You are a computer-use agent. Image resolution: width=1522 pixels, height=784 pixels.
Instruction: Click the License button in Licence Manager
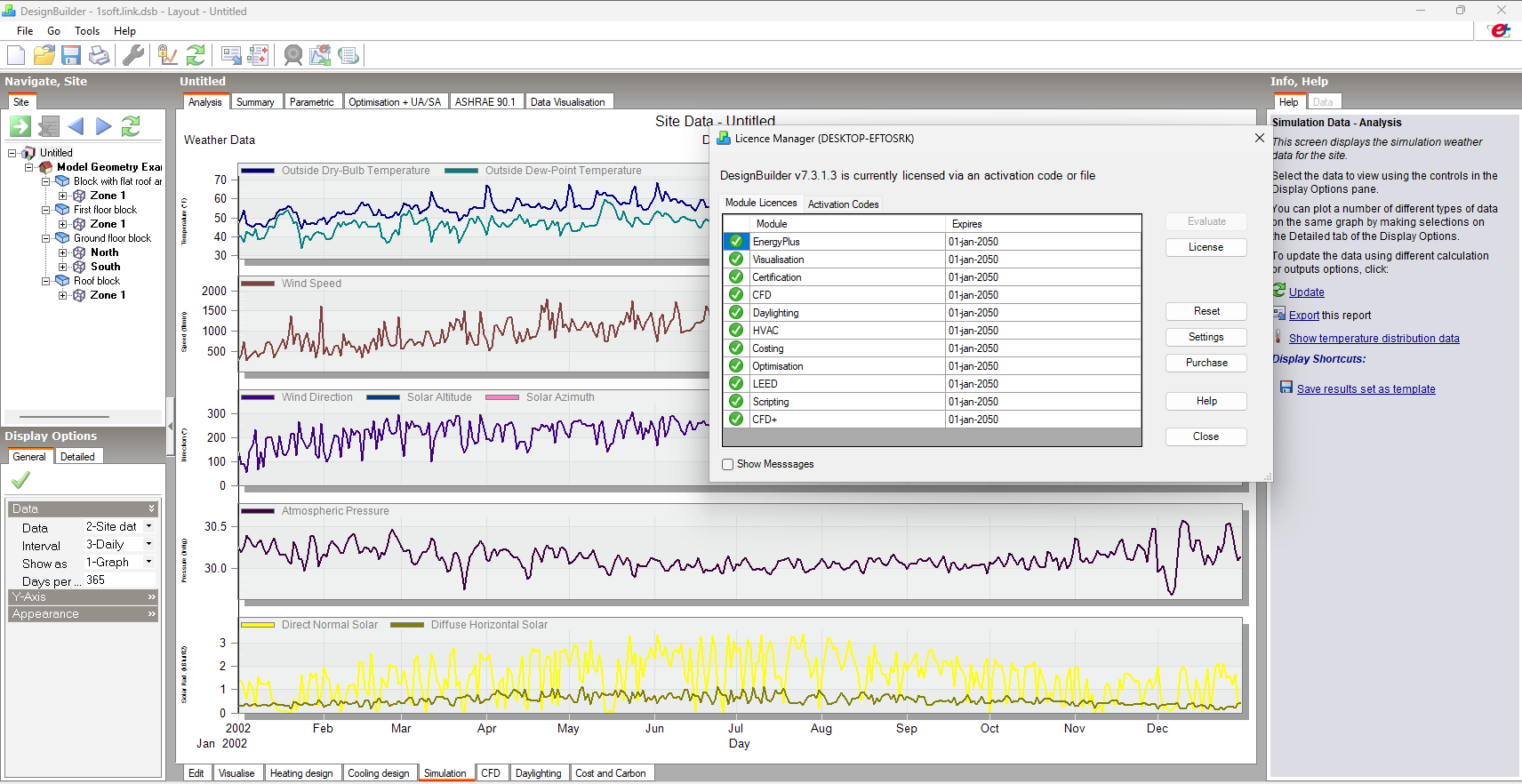[x=1206, y=247]
